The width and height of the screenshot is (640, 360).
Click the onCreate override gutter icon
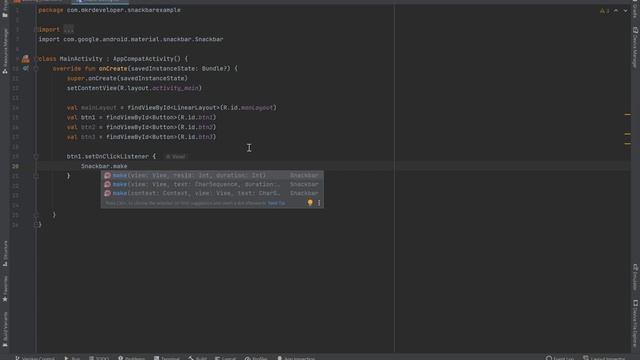coord(25,69)
